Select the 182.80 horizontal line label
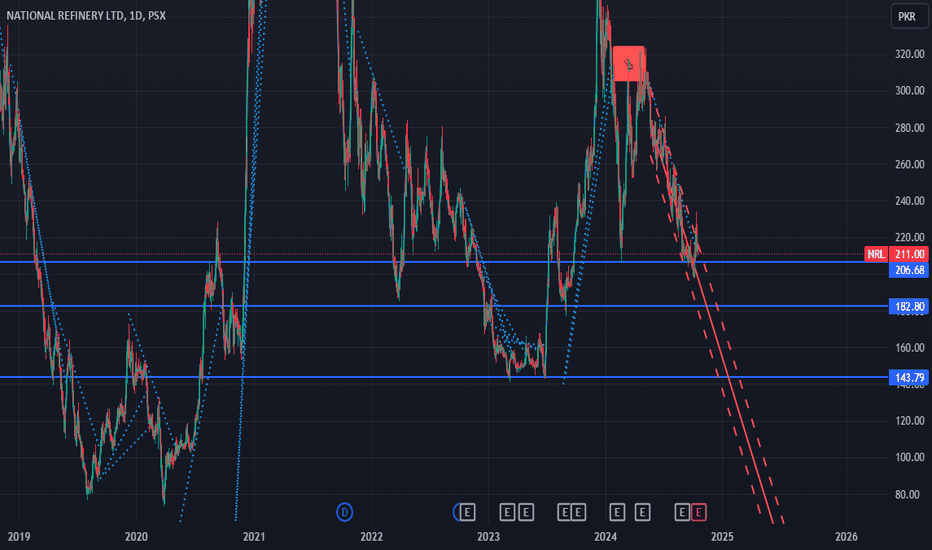 909,307
